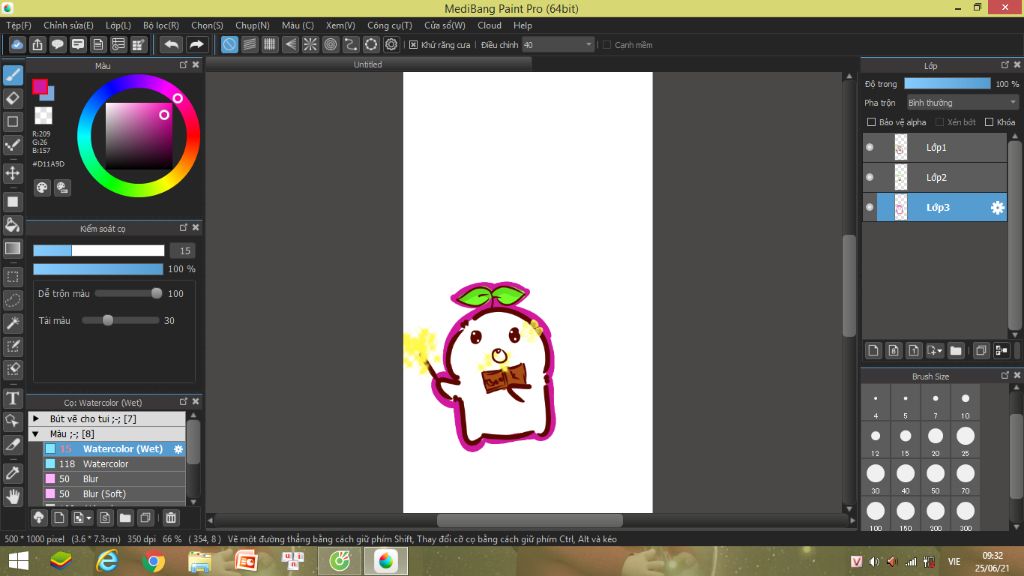Expand the Bút vẽ cho tui brush group
The image size is (1024, 576).
(36, 419)
